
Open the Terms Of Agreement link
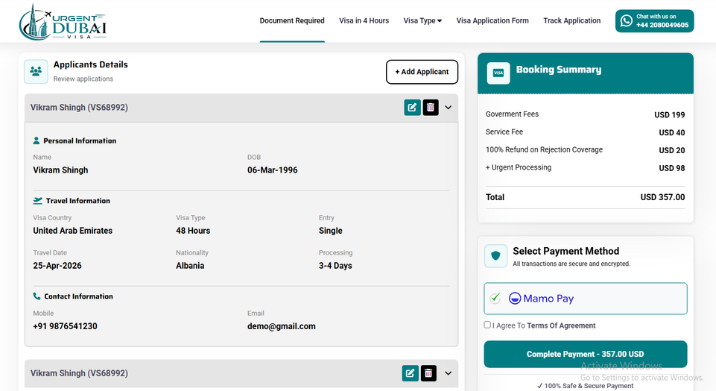point(561,326)
